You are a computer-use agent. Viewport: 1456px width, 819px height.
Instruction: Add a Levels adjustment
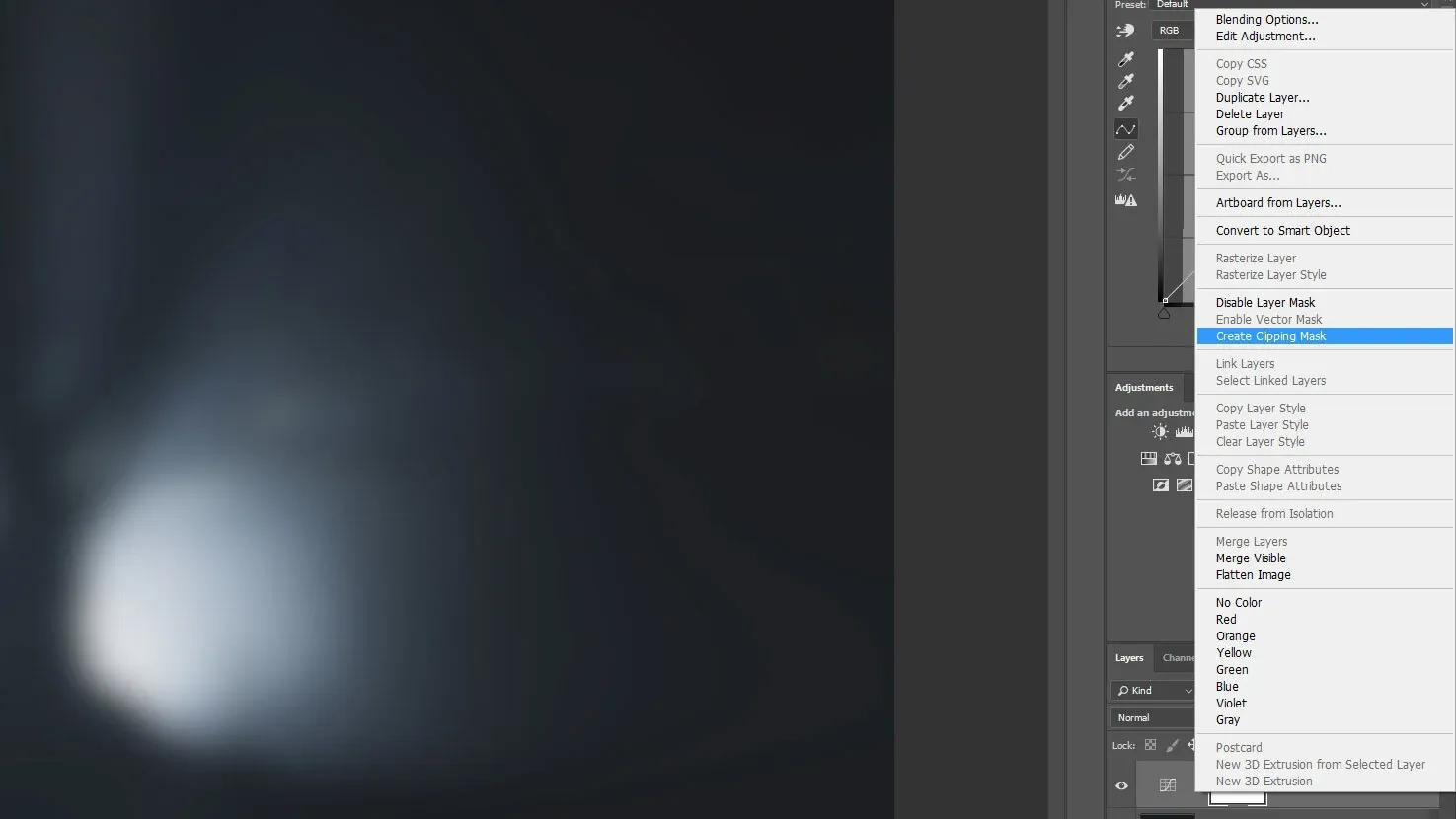click(x=1185, y=431)
